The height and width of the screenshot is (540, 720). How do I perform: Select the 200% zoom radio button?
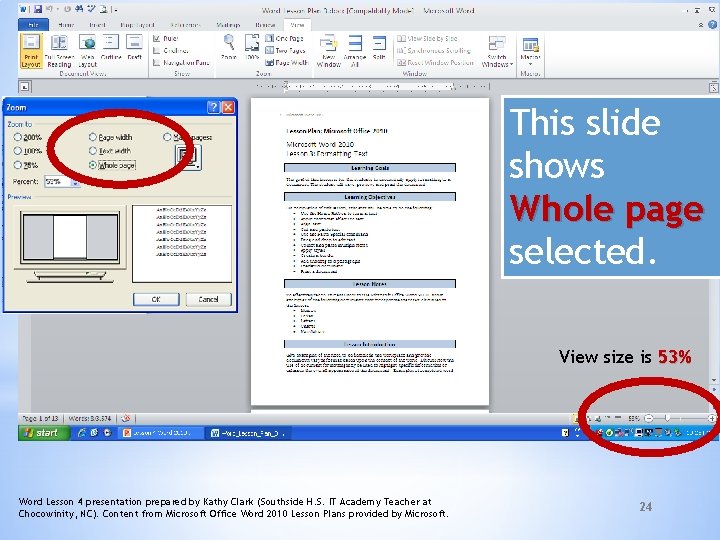click(17, 137)
